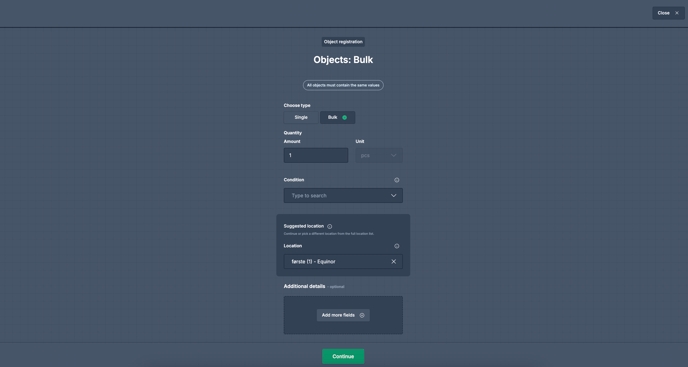Click the 'All objects must contain the same values' notice

point(343,85)
